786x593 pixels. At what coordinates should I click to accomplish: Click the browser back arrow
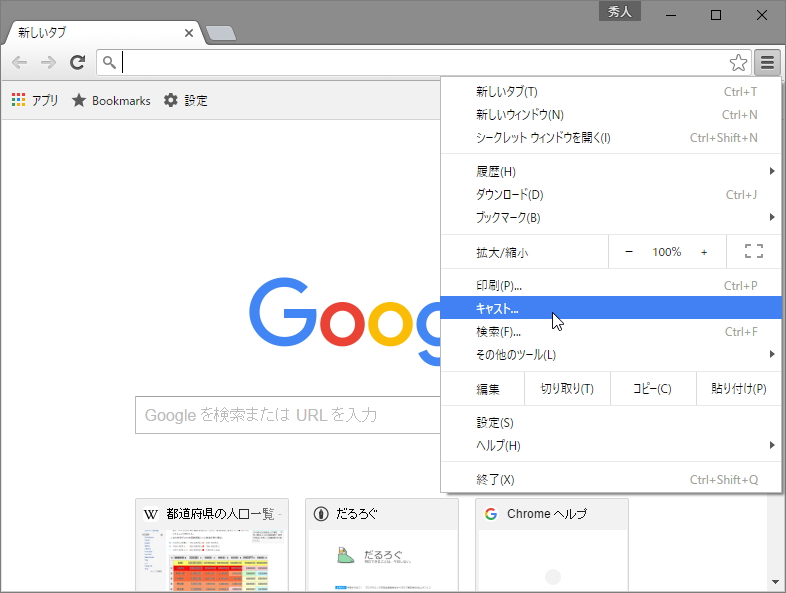pyautogui.click(x=20, y=63)
